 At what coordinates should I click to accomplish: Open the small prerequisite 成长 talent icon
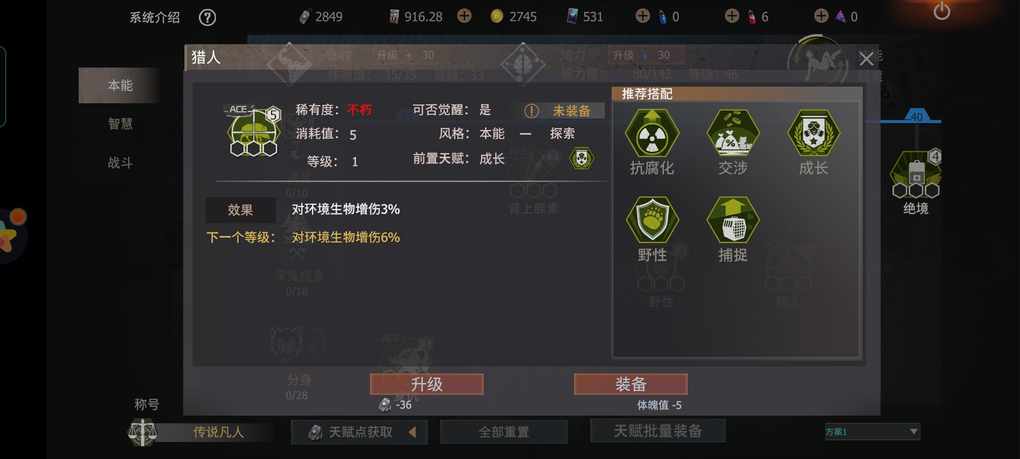point(582,159)
